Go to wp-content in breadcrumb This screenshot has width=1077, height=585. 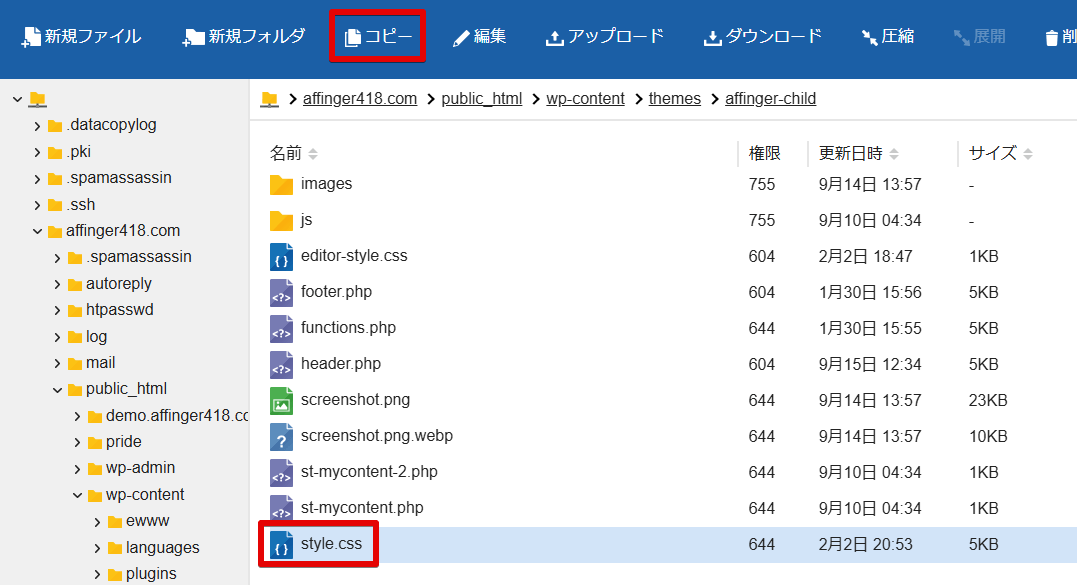coord(585,99)
